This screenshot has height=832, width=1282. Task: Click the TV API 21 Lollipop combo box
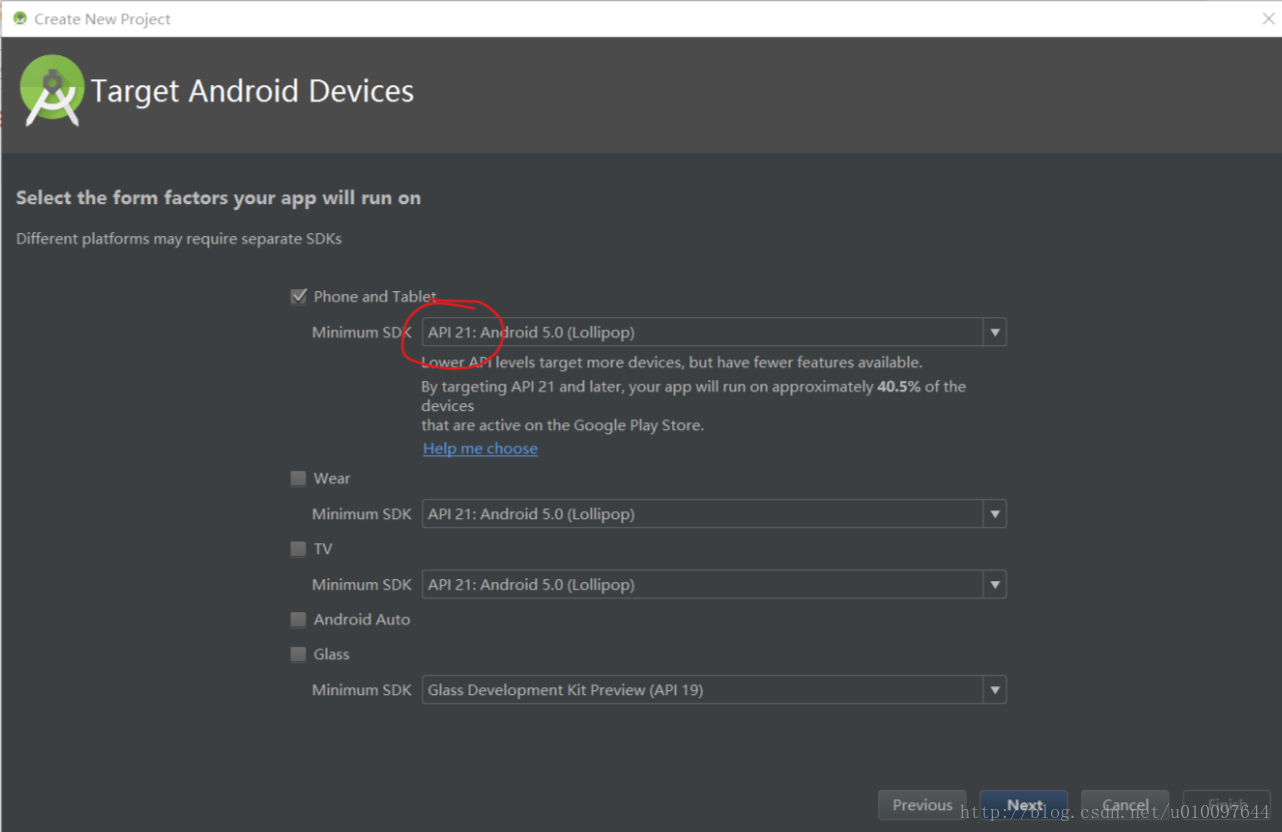click(x=702, y=585)
